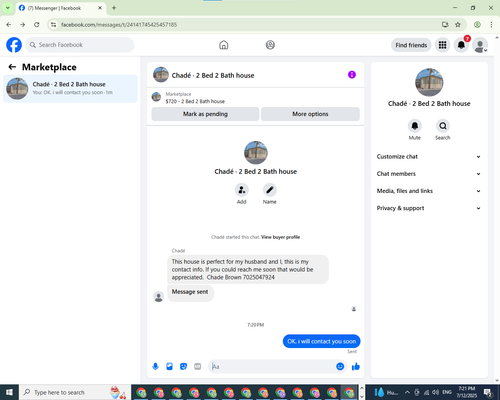The height and width of the screenshot is (400, 500).
Task: Click the Type here to search taskbar box
Action: 75,392
